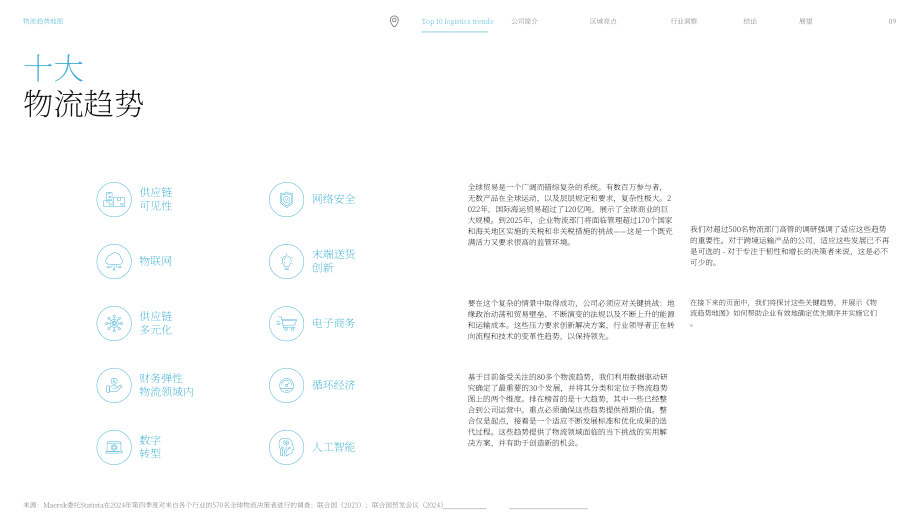Click the paragraph starting 全球贸易是一个
Viewport: 920px width, 518px height.
(570, 215)
